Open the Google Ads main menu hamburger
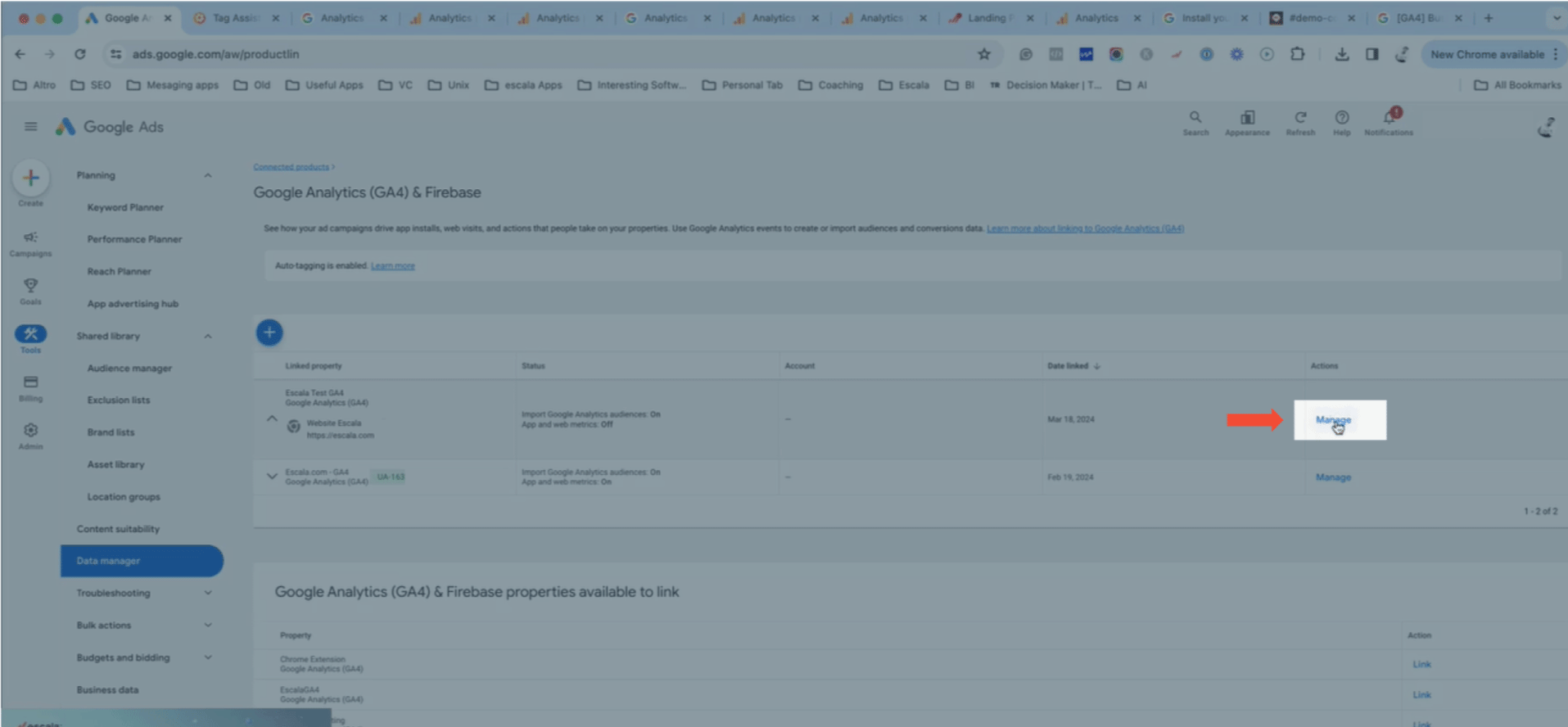Image resolution: width=1568 pixels, height=727 pixels. tap(30, 126)
